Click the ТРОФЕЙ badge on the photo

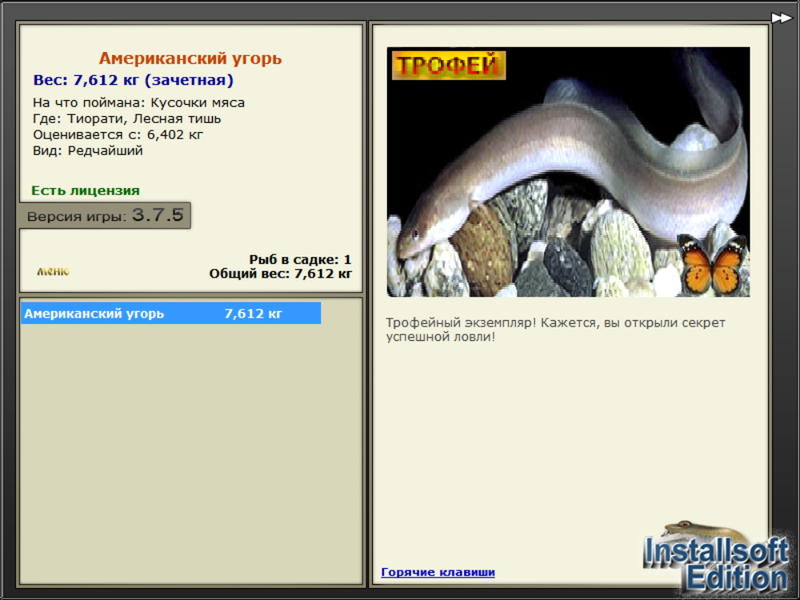coord(448,65)
